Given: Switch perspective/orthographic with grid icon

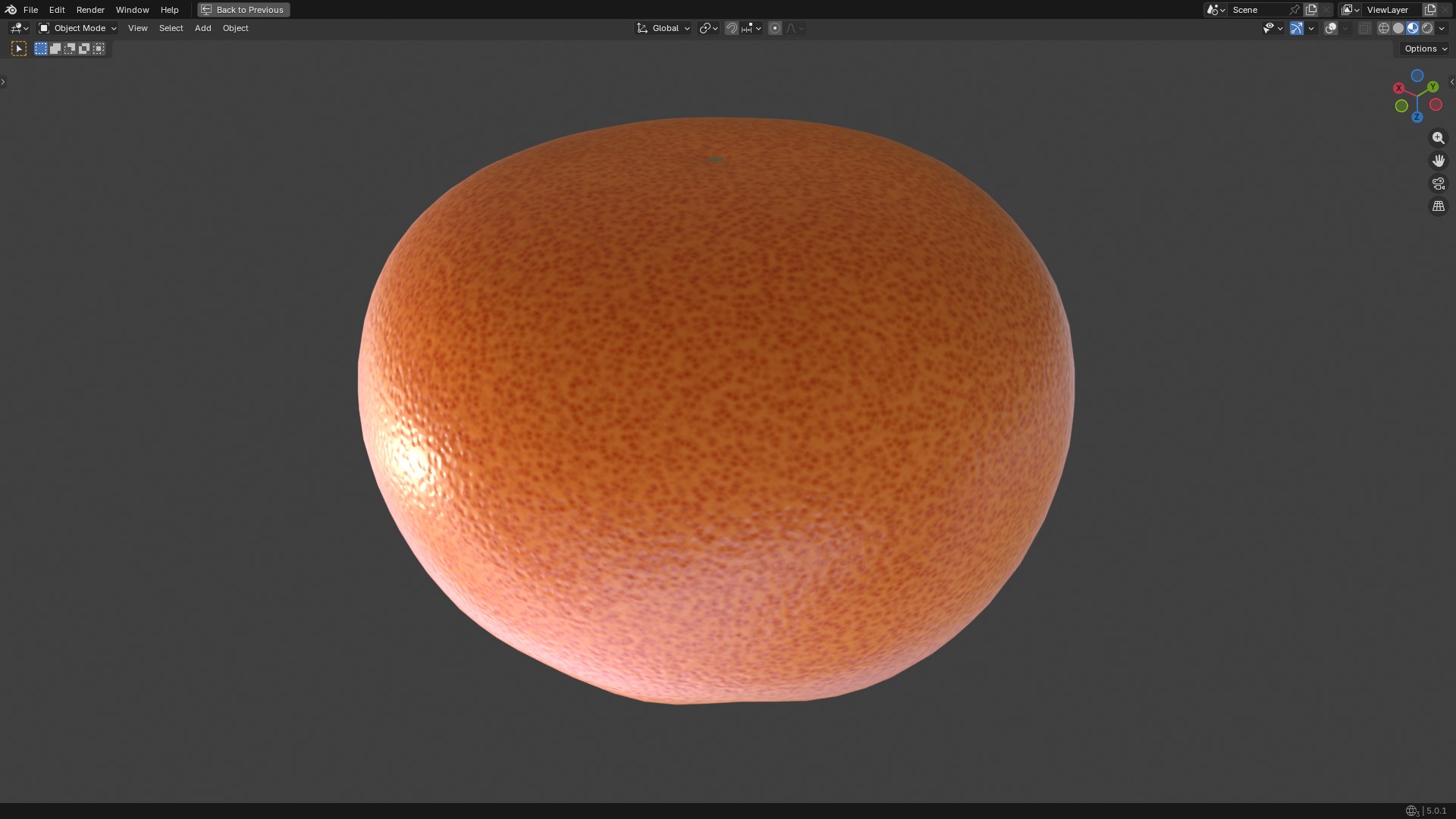Looking at the screenshot, I should pyautogui.click(x=1439, y=206).
